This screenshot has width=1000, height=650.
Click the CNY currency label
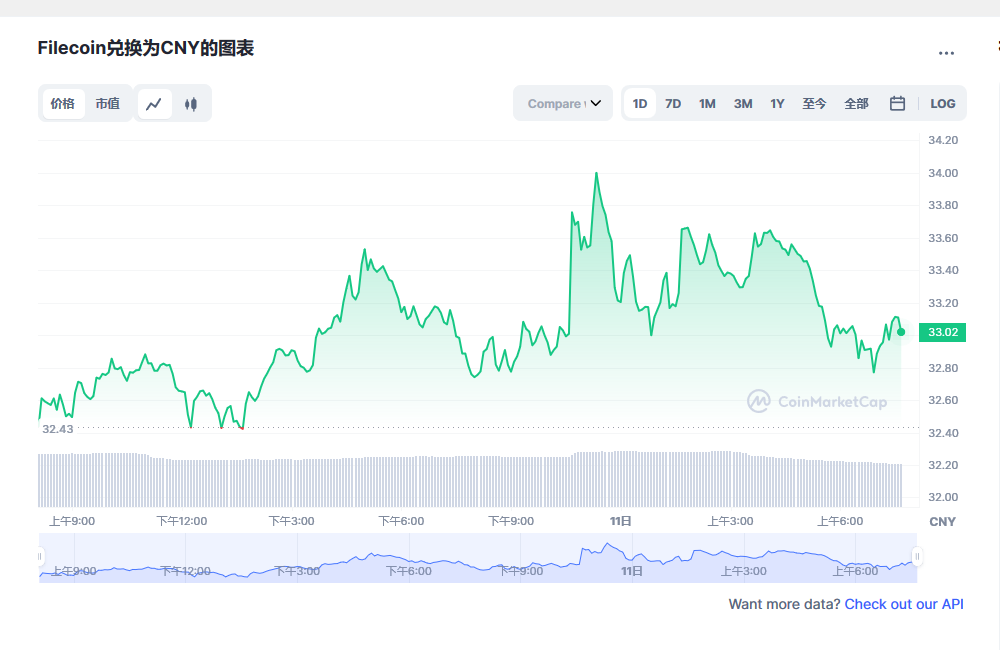click(942, 522)
